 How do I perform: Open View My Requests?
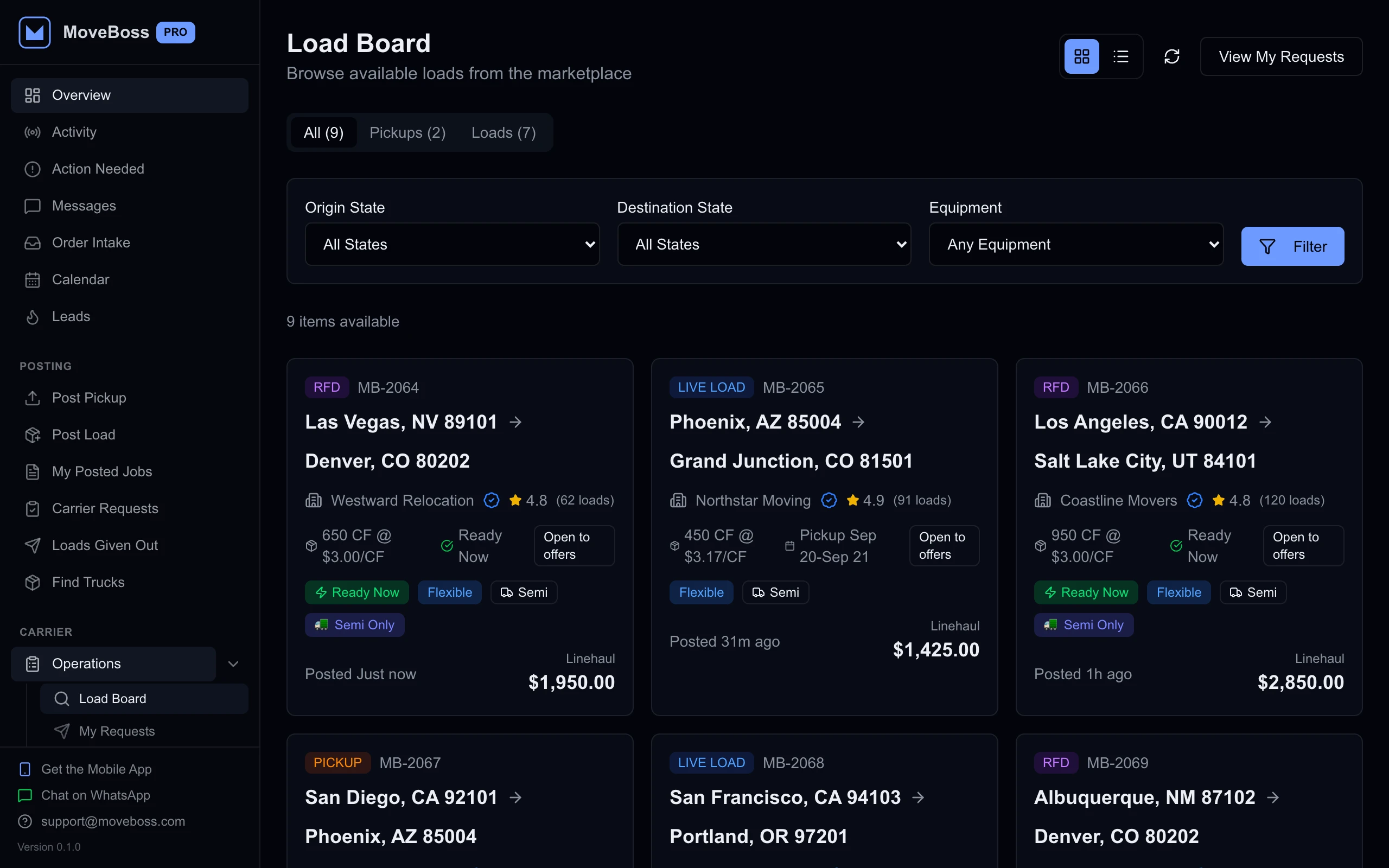1281,56
